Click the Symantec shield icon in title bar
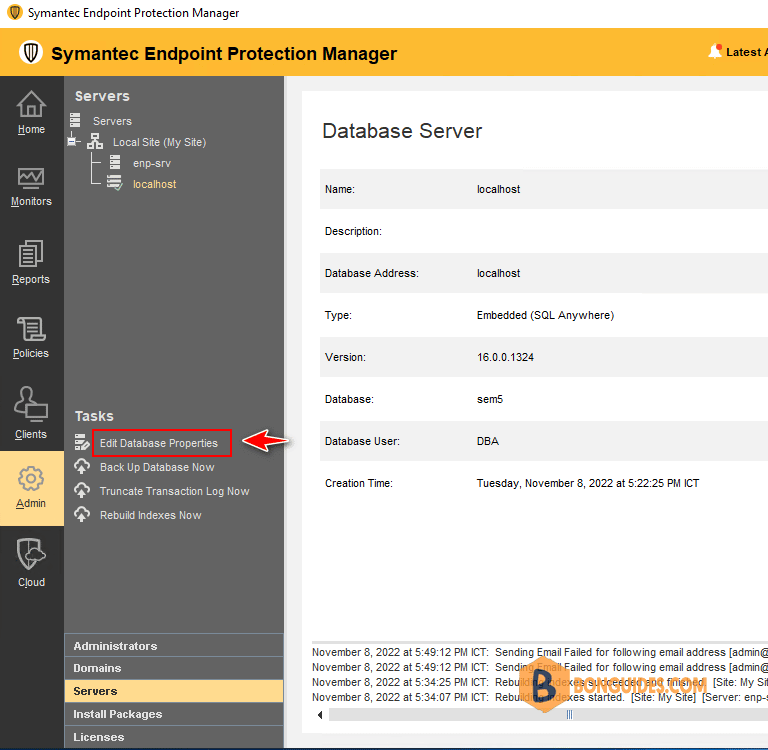 click(x=15, y=12)
